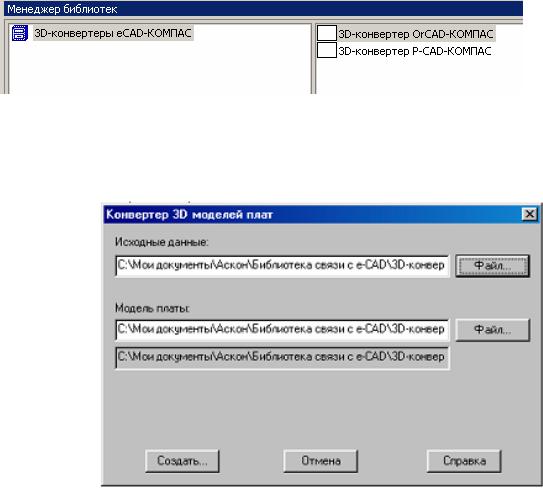Tick the 3D-конвертер P-CAD-КОМПАС checkbox

pyautogui.click(x=327, y=50)
